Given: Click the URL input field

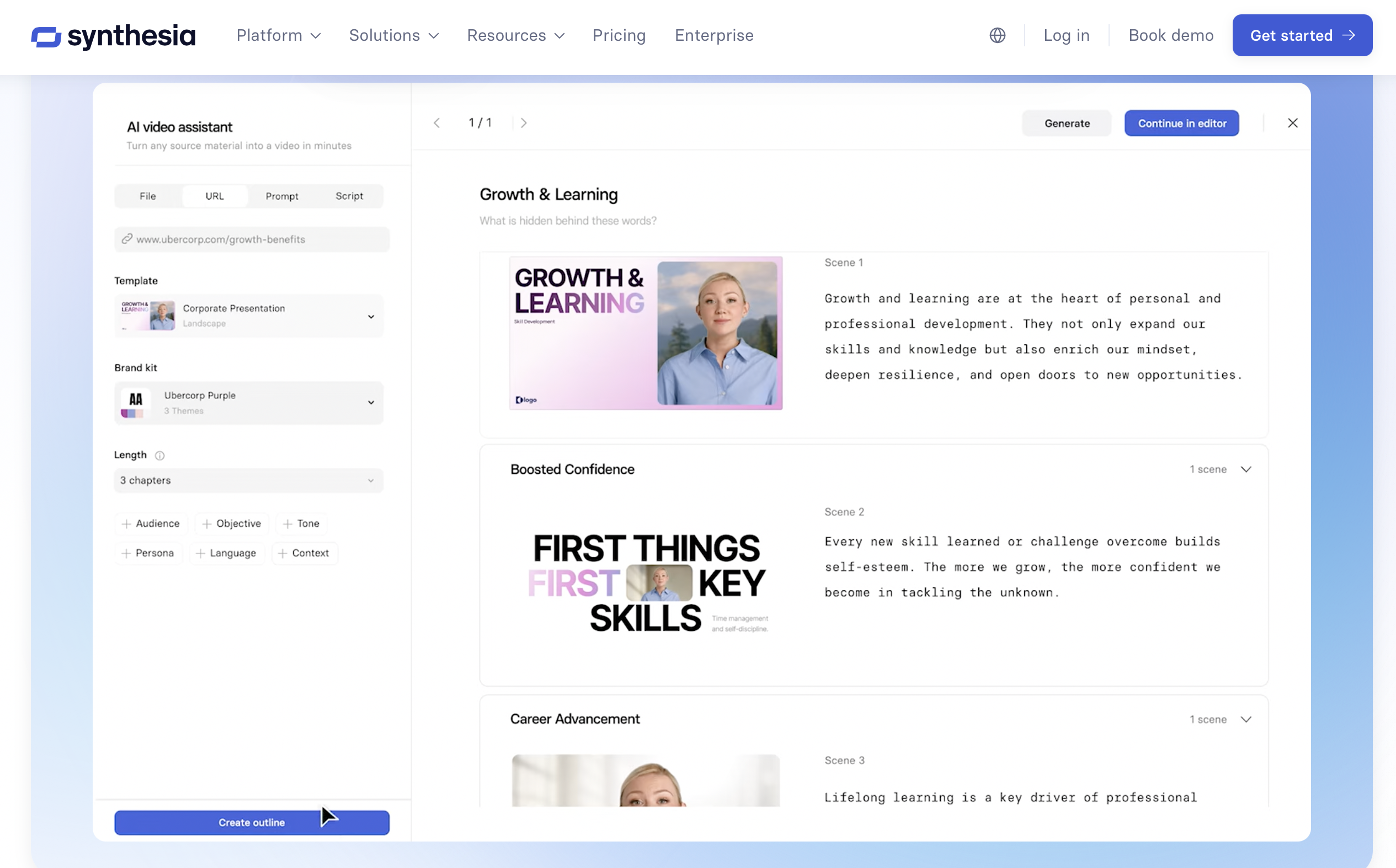Looking at the screenshot, I should click(x=252, y=239).
